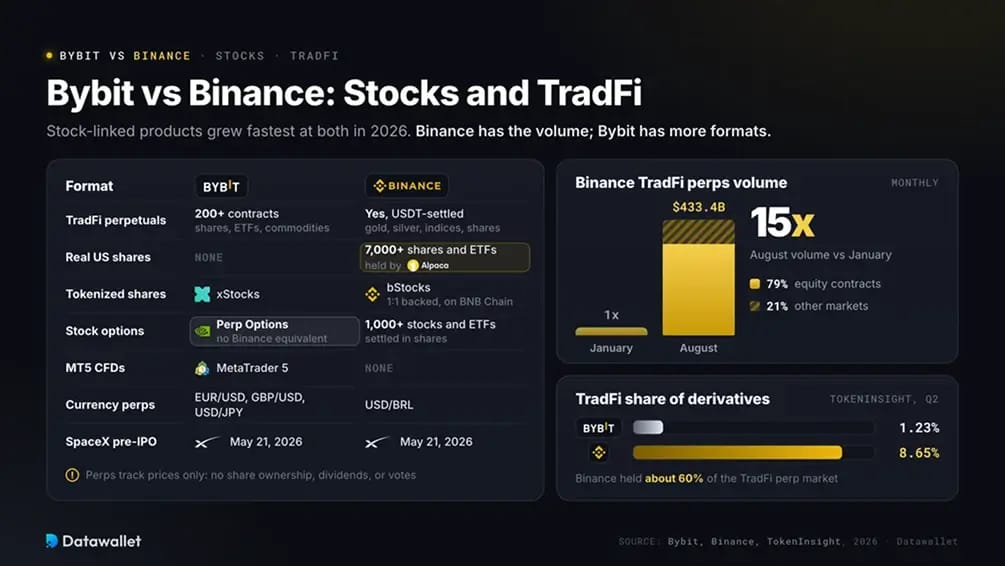Click the '200+ contracts' Bybit cell

point(262,221)
